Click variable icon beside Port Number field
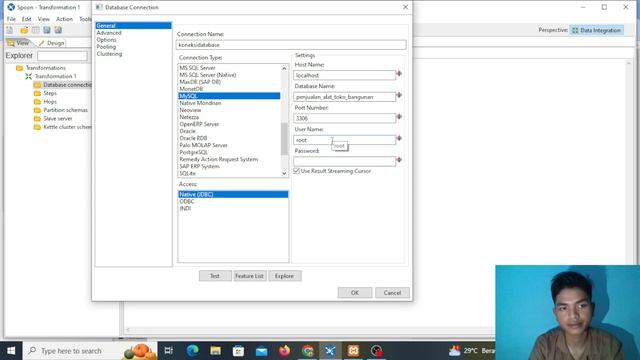Image resolution: width=640 pixels, height=360 pixels. point(399,117)
